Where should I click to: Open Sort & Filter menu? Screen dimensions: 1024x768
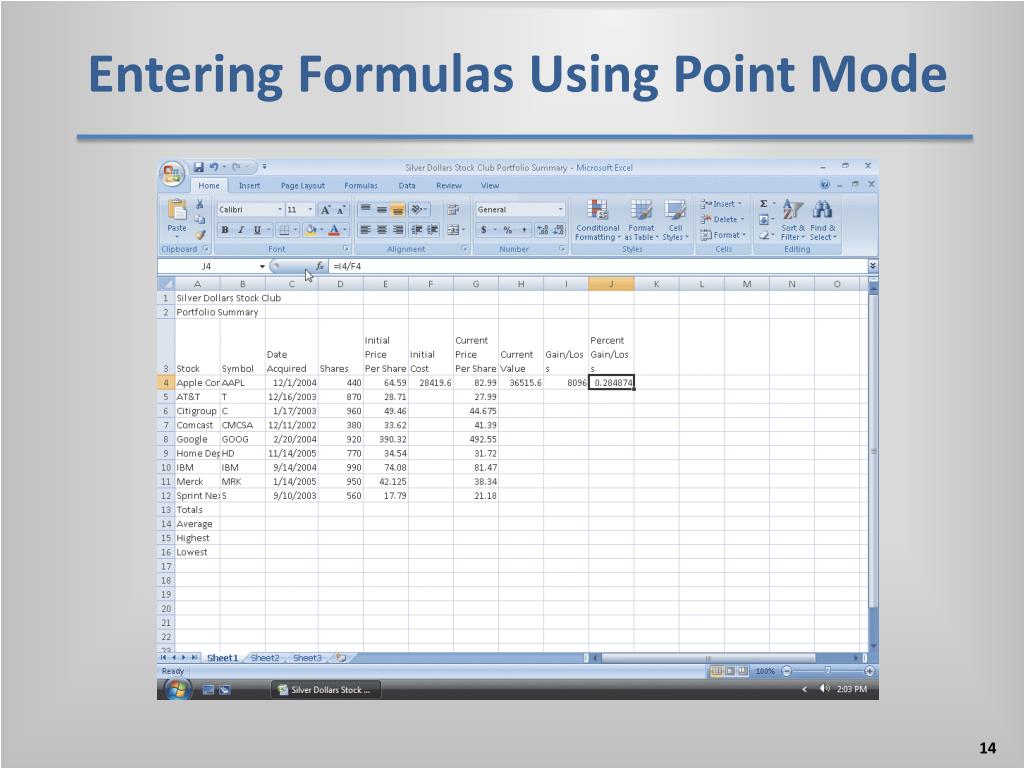793,221
